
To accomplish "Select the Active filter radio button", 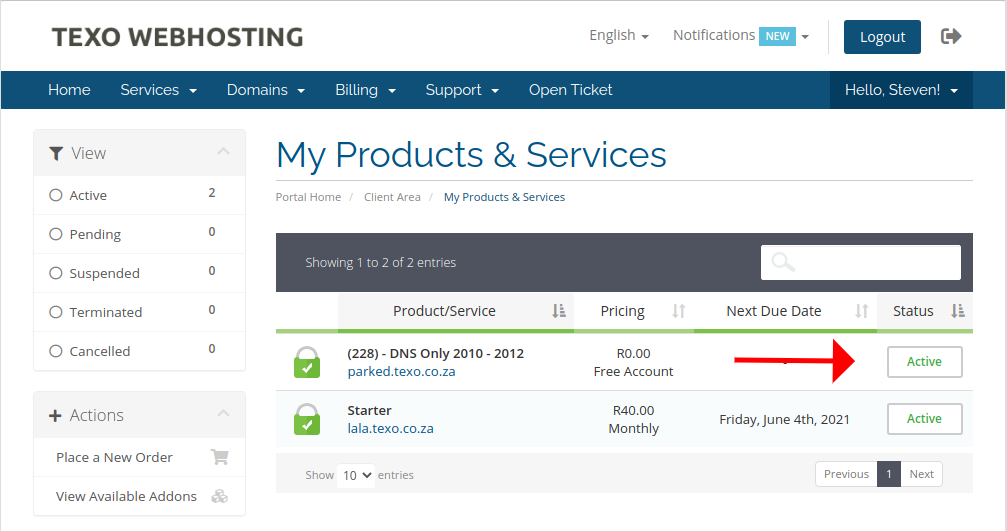I will coord(56,195).
